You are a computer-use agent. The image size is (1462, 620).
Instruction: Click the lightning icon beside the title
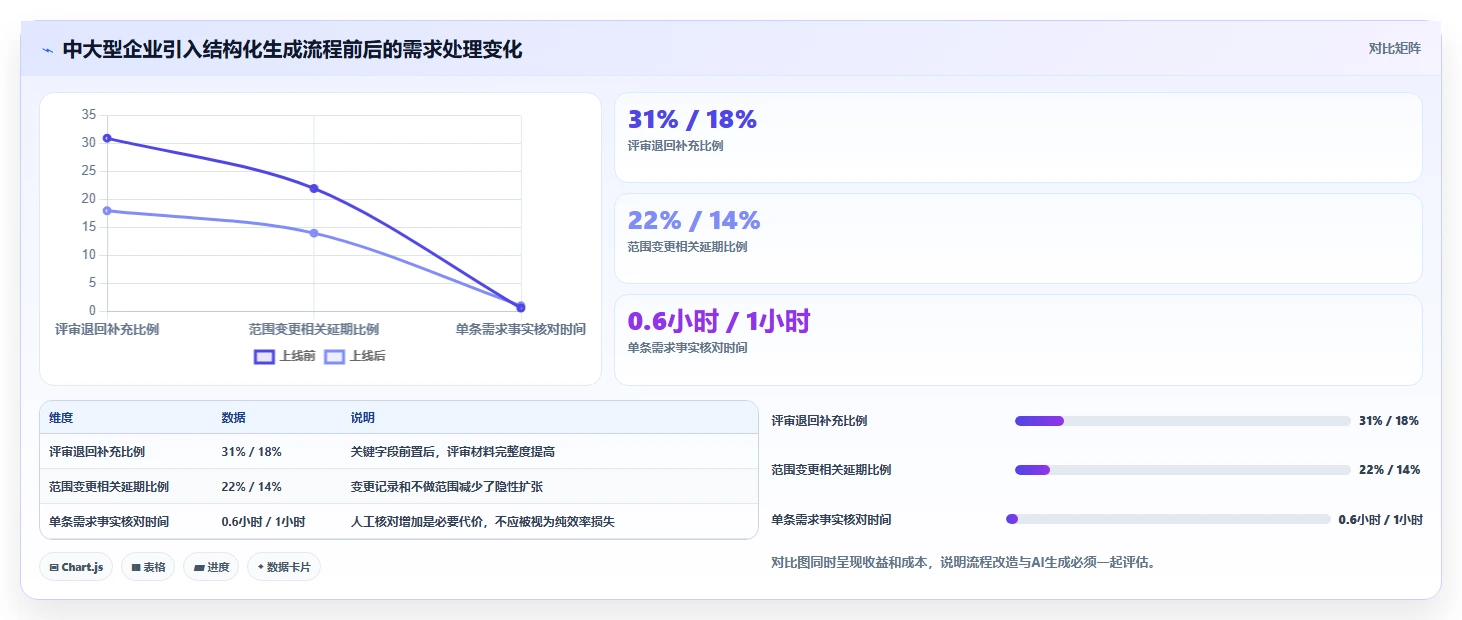(x=48, y=50)
